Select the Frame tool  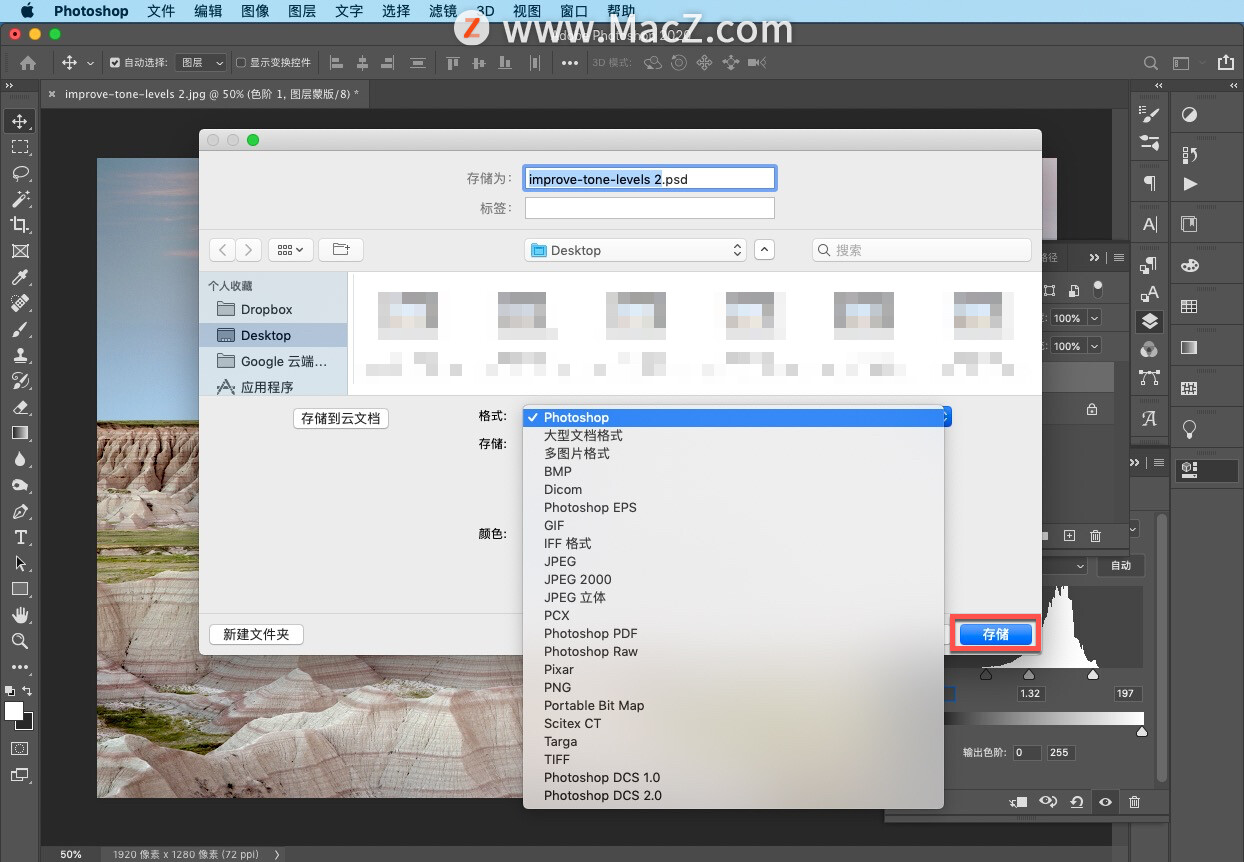tap(19, 251)
